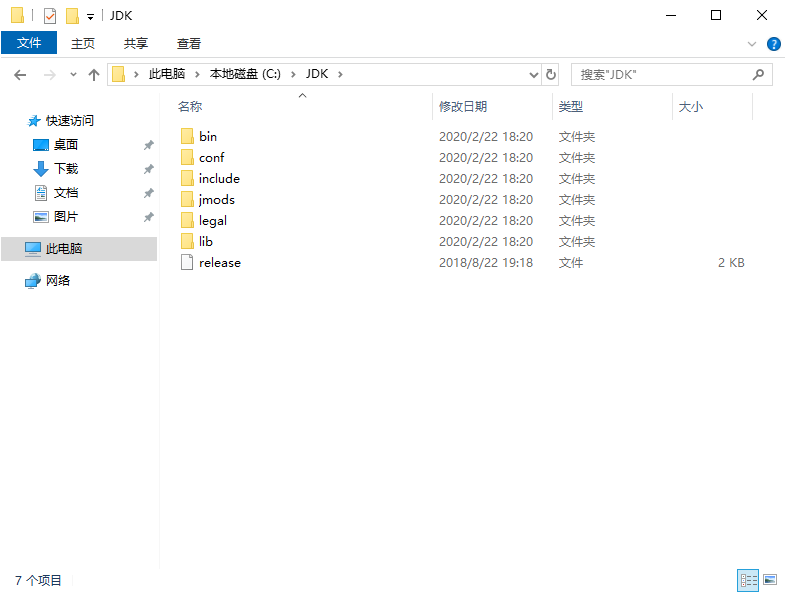Screen dimensions: 786x593
Task: Switch to details view in status bar
Action: (x=748, y=580)
